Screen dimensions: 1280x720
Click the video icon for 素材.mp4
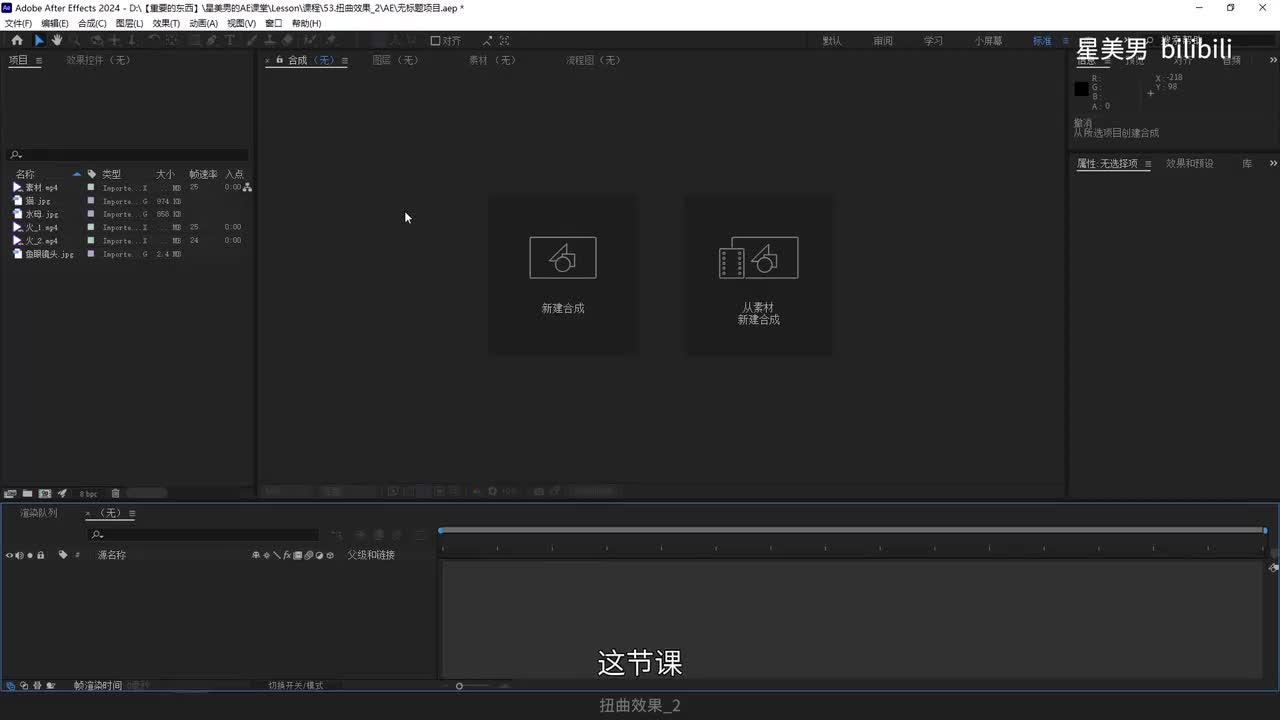point(17,187)
